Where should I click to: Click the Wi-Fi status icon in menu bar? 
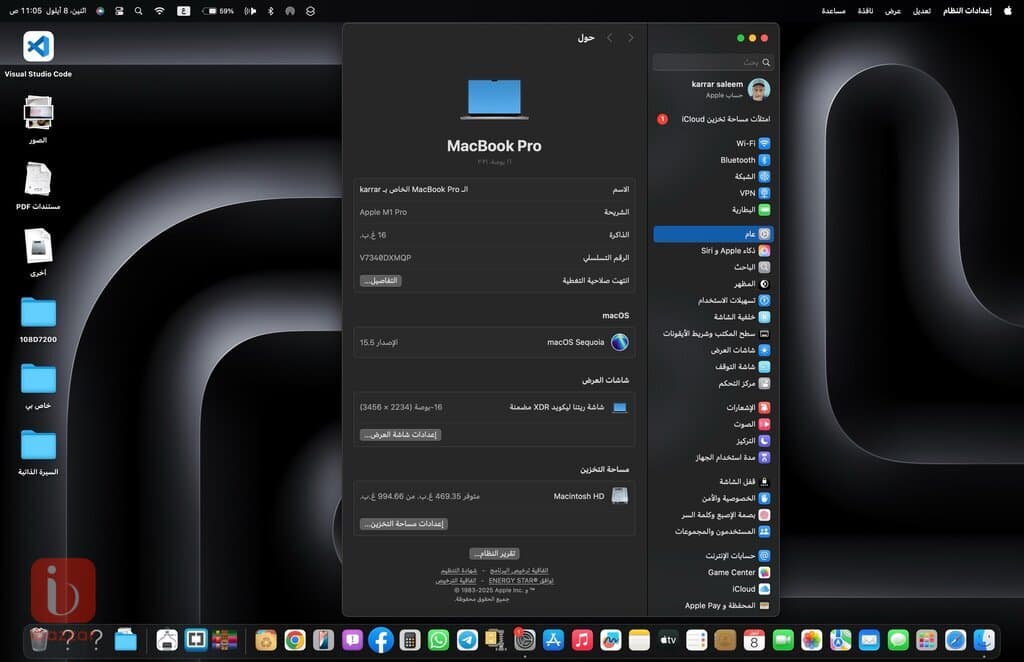[x=159, y=10]
